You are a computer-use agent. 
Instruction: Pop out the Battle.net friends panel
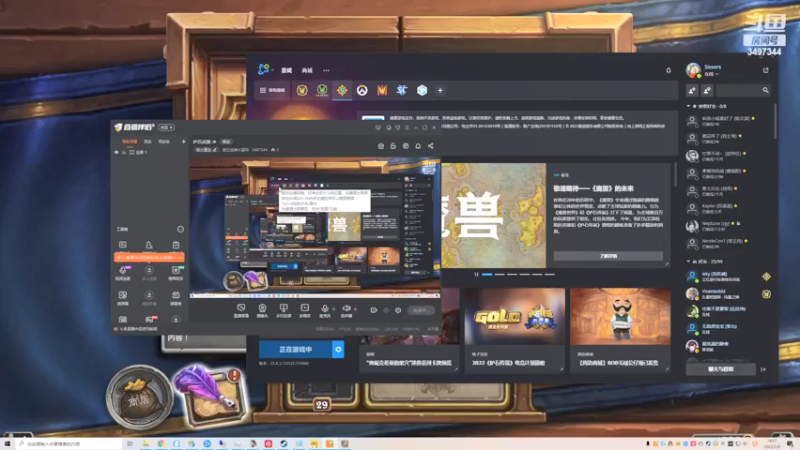click(x=766, y=70)
